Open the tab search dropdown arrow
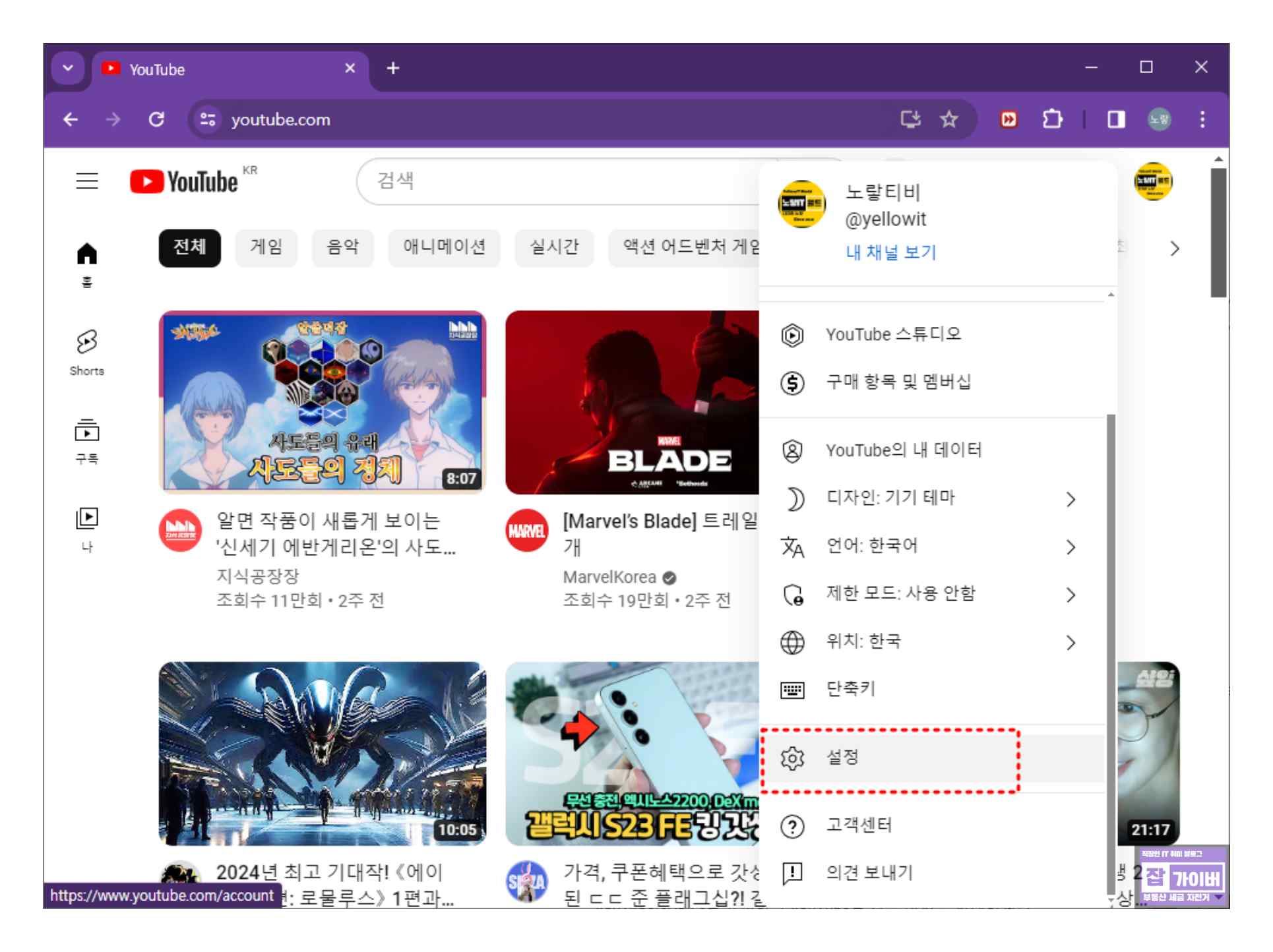Screen dimensions: 1273x952 pyautogui.click(x=68, y=68)
